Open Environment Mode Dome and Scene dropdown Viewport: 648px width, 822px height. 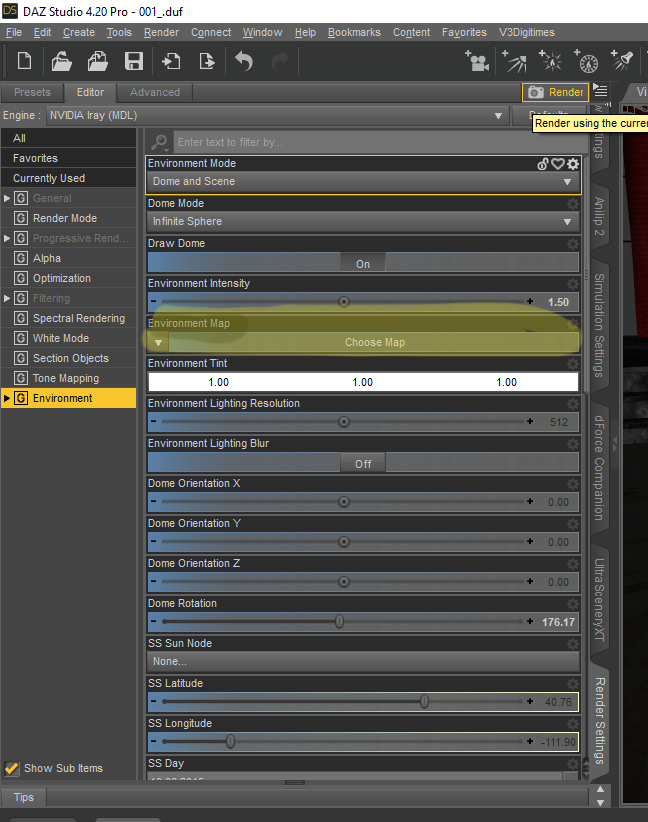pos(363,181)
